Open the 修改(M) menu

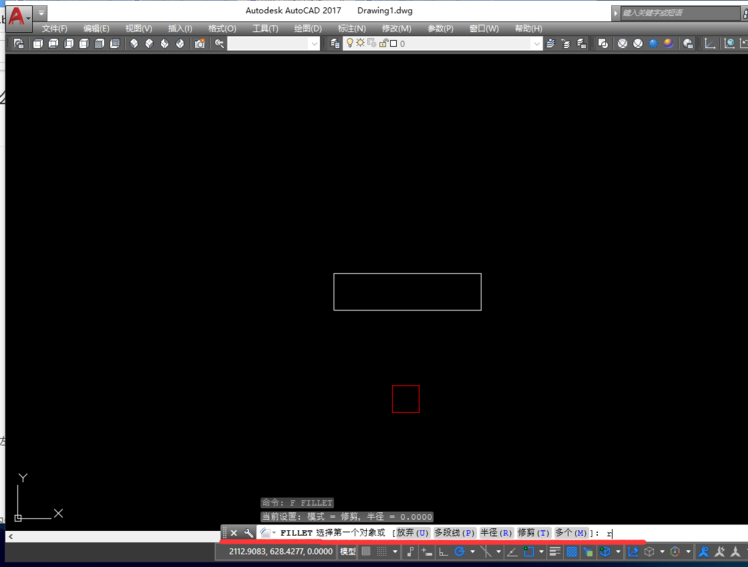[396, 29]
